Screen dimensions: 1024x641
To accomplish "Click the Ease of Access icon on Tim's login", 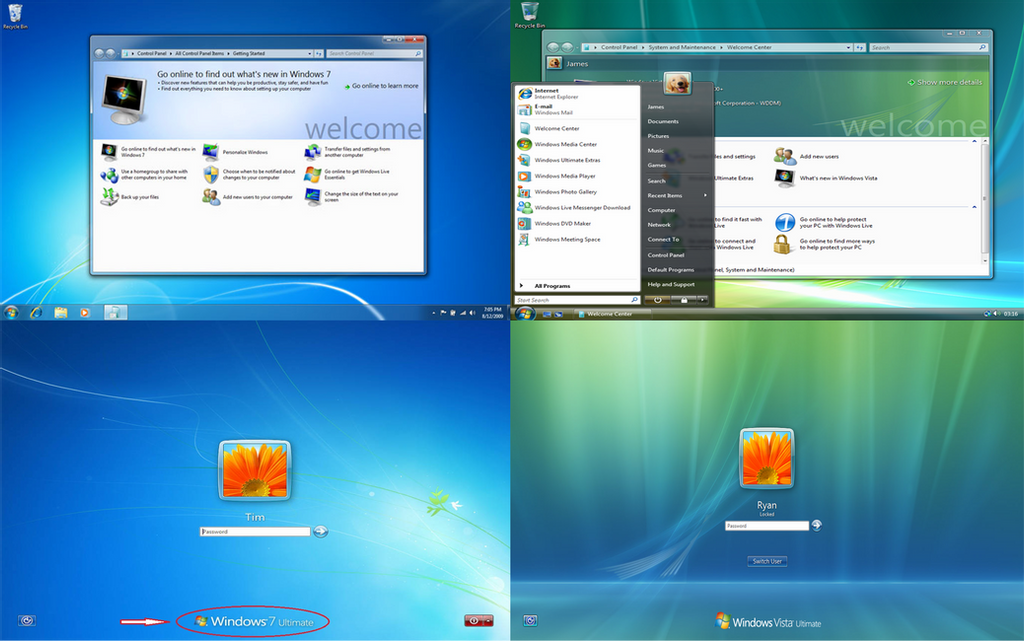I will point(27,620).
